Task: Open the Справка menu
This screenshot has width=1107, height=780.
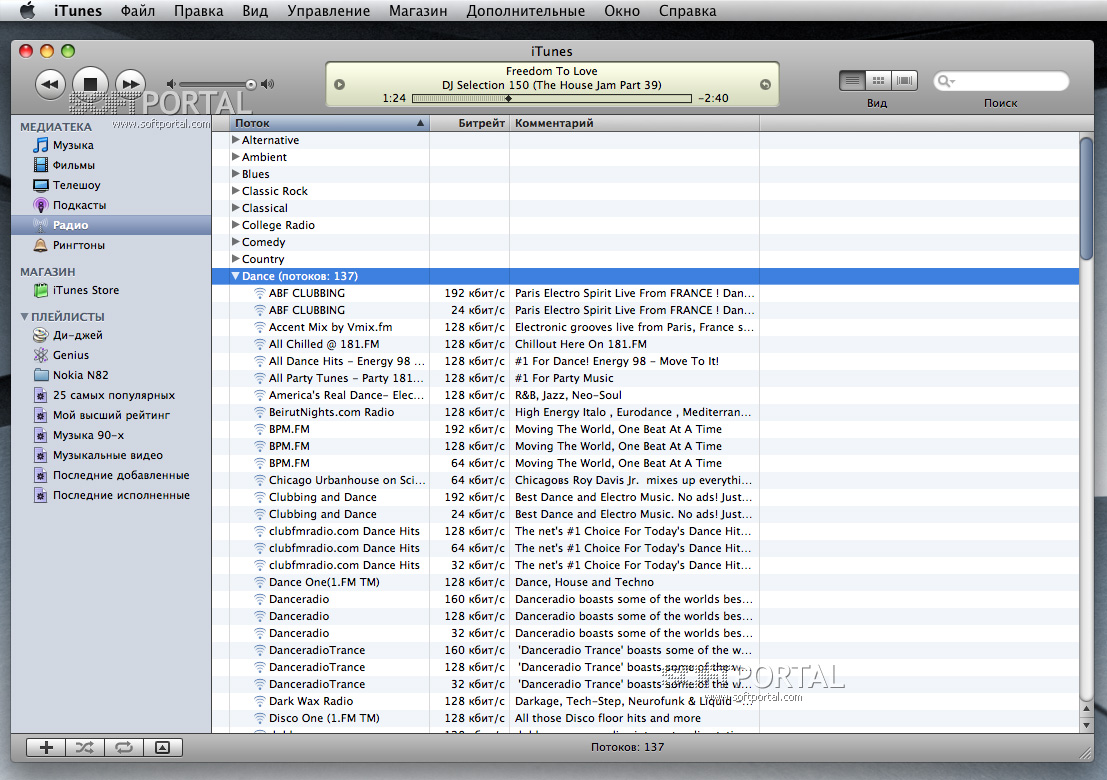Action: [687, 11]
